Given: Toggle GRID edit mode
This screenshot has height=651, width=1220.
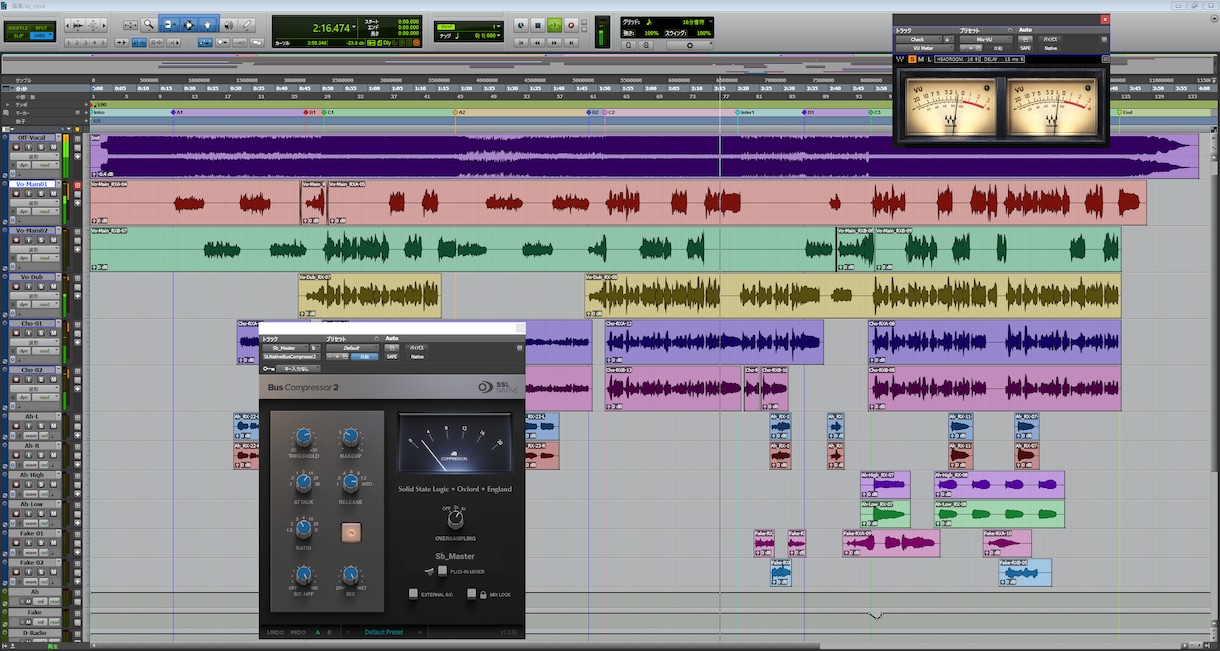Looking at the screenshot, I should pyautogui.click(x=41, y=35).
